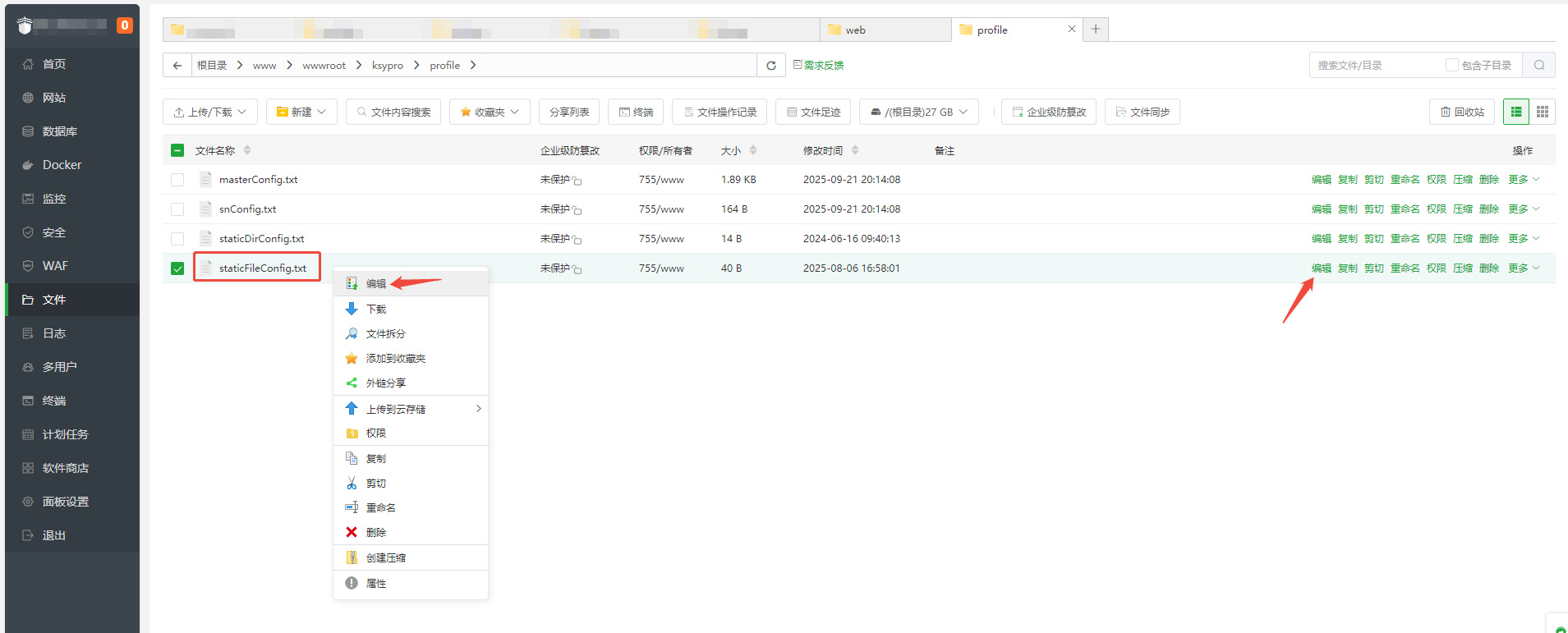This screenshot has height=633, width=1568.
Task: Choose 创建压缩 in context menu
Action: pos(411,558)
